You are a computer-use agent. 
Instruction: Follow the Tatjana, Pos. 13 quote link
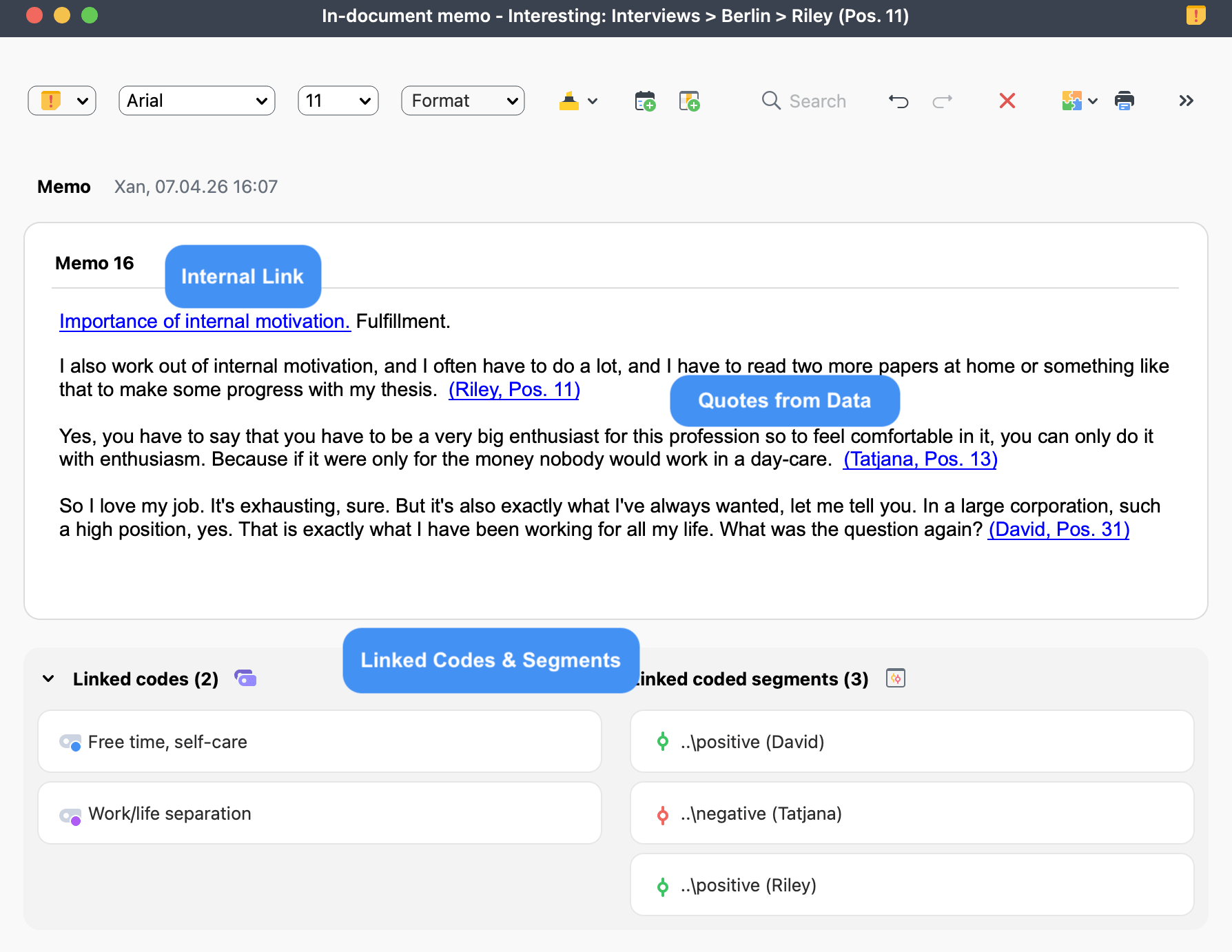(x=921, y=459)
